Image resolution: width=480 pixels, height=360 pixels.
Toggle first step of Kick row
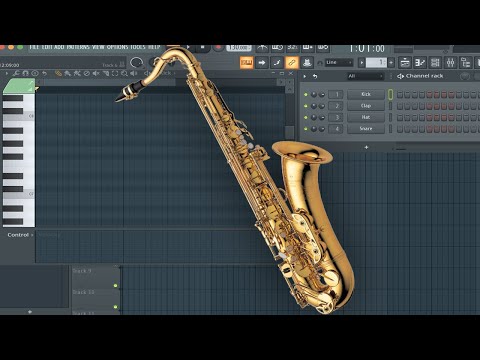[399, 95]
